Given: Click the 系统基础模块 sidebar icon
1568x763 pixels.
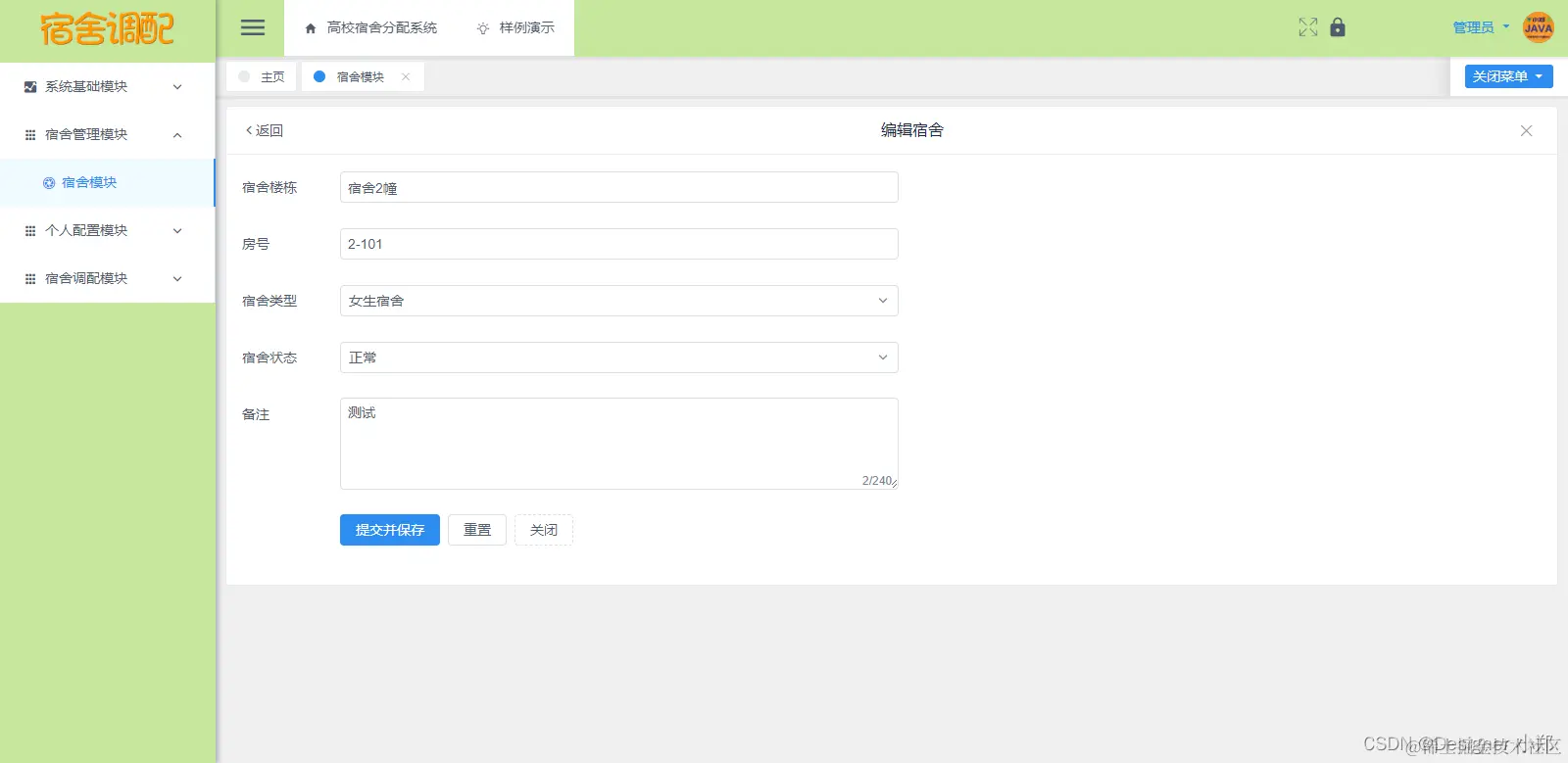Looking at the screenshot, I should pyautogui.click(x=30, y=87).
